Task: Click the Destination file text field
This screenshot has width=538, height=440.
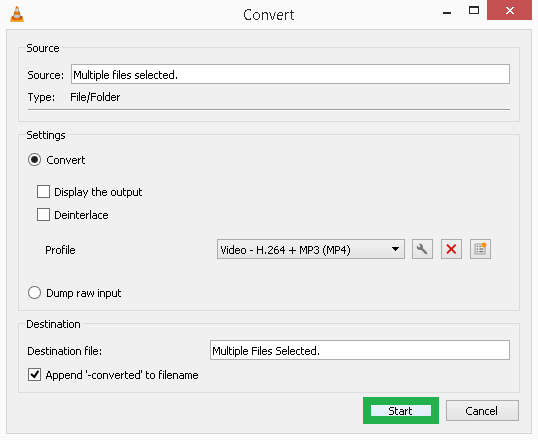Action: pyautogui.click(x=360, y=350)
